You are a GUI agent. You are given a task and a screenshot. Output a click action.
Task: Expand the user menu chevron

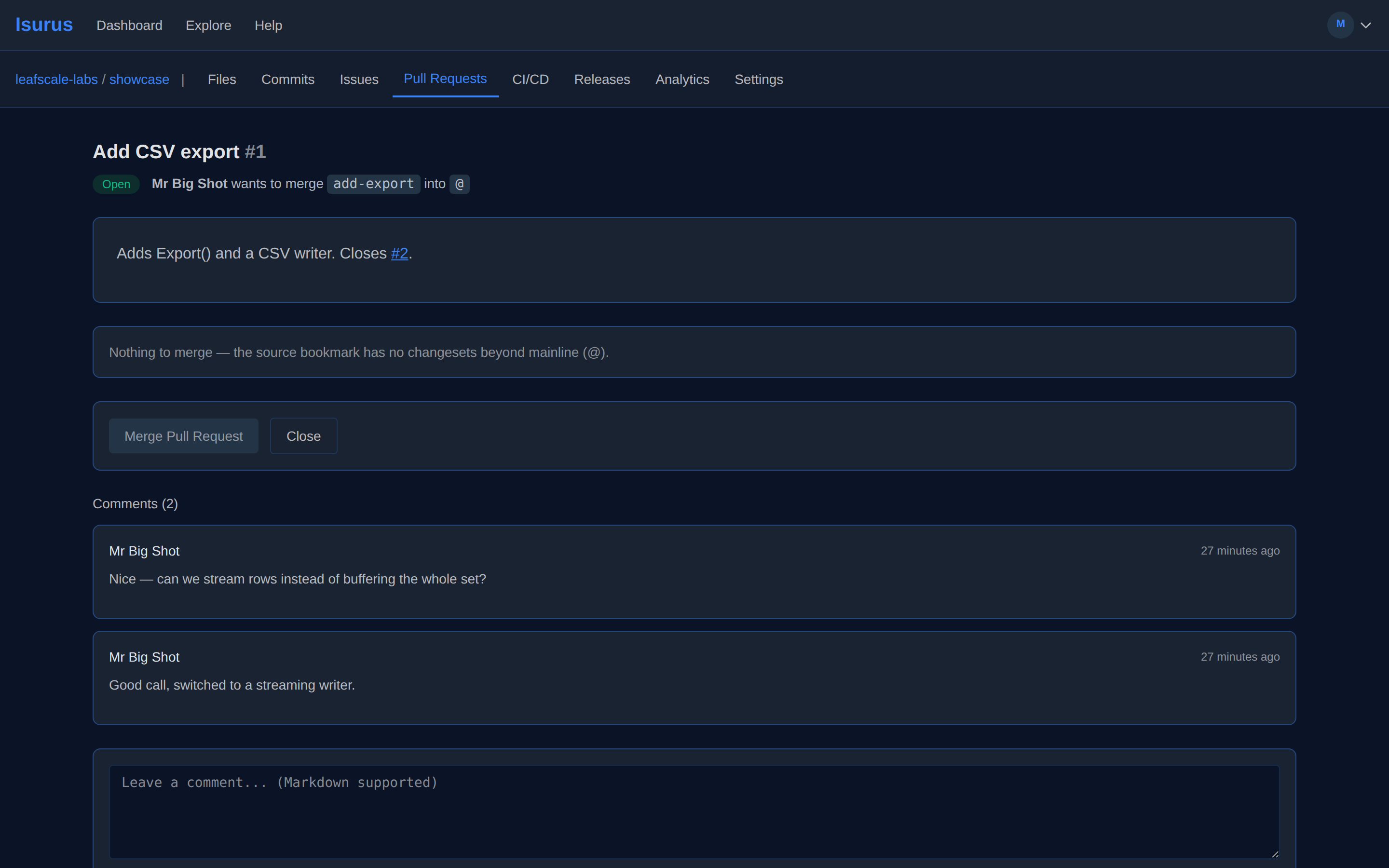pos(1366,25)
